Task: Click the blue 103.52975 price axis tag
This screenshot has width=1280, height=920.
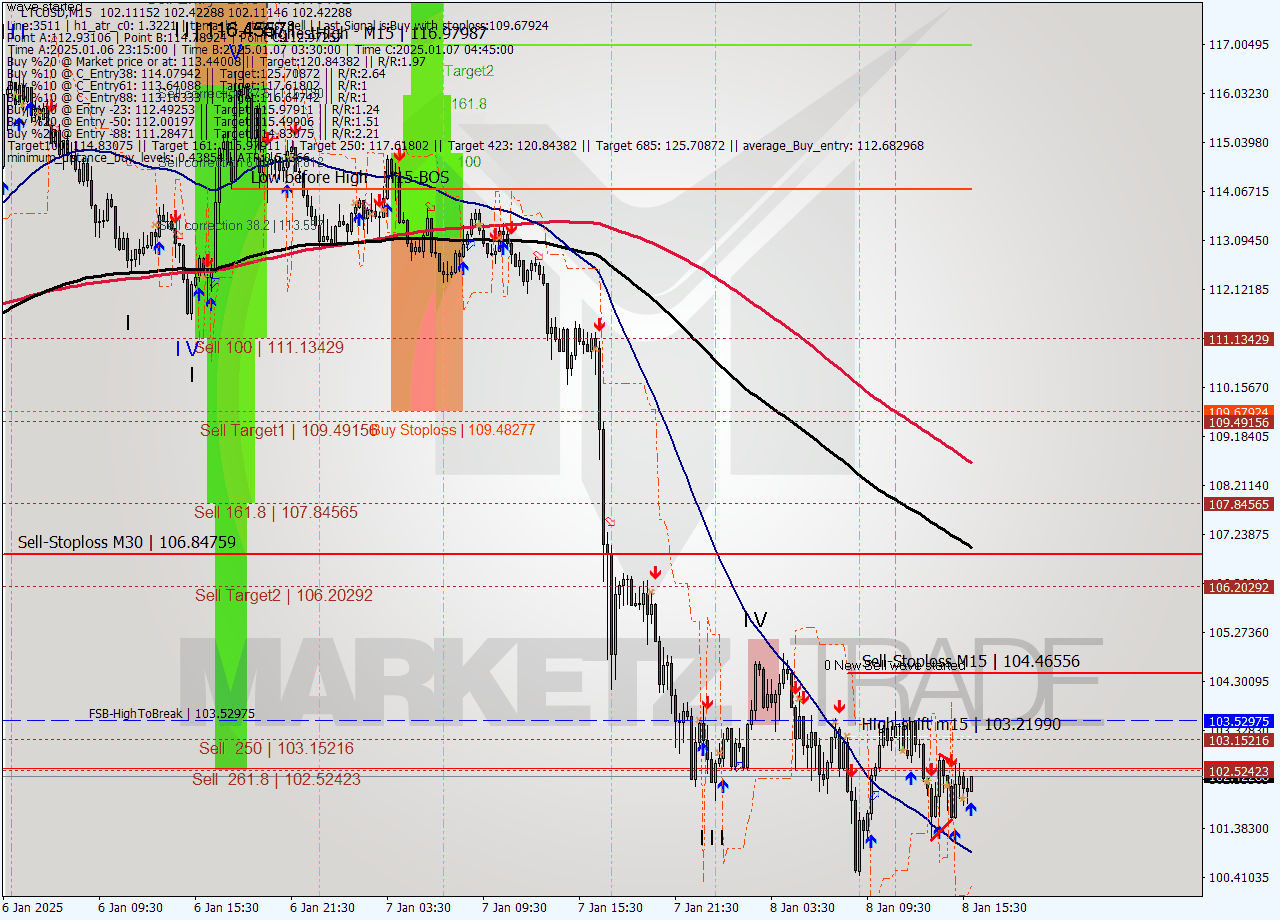Action: 1240,720
